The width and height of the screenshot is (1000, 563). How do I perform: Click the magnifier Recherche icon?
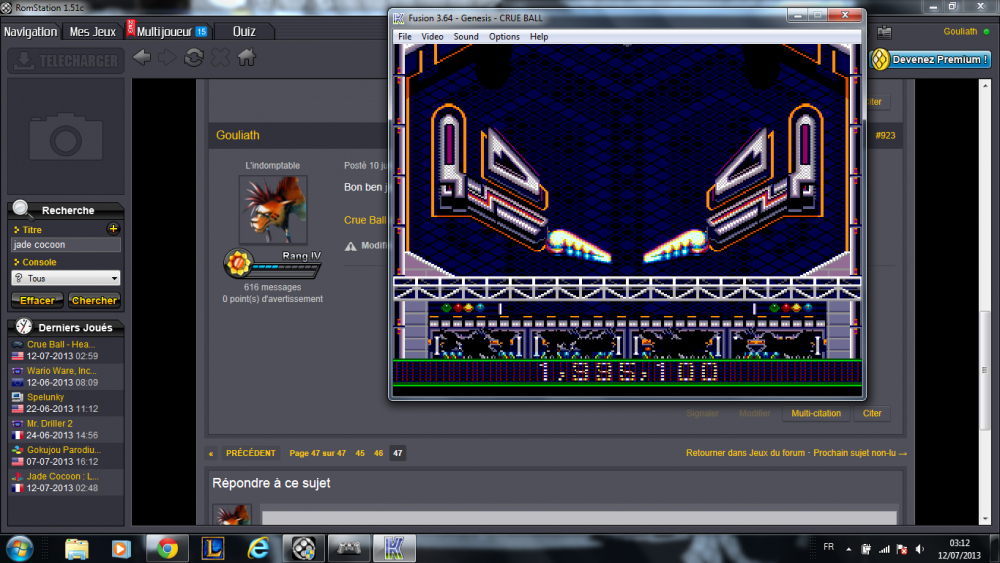[21, 208]
